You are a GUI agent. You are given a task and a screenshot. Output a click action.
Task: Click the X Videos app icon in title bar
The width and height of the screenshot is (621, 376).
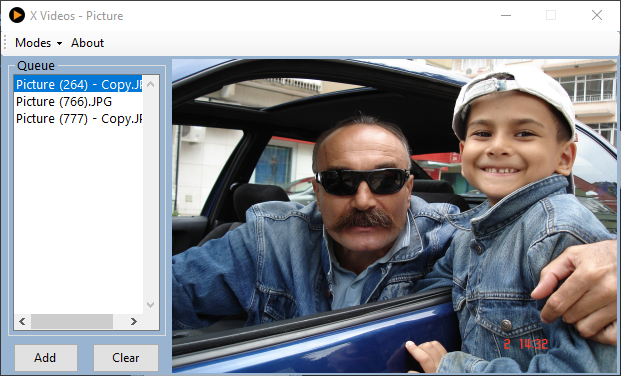[17, 15]
